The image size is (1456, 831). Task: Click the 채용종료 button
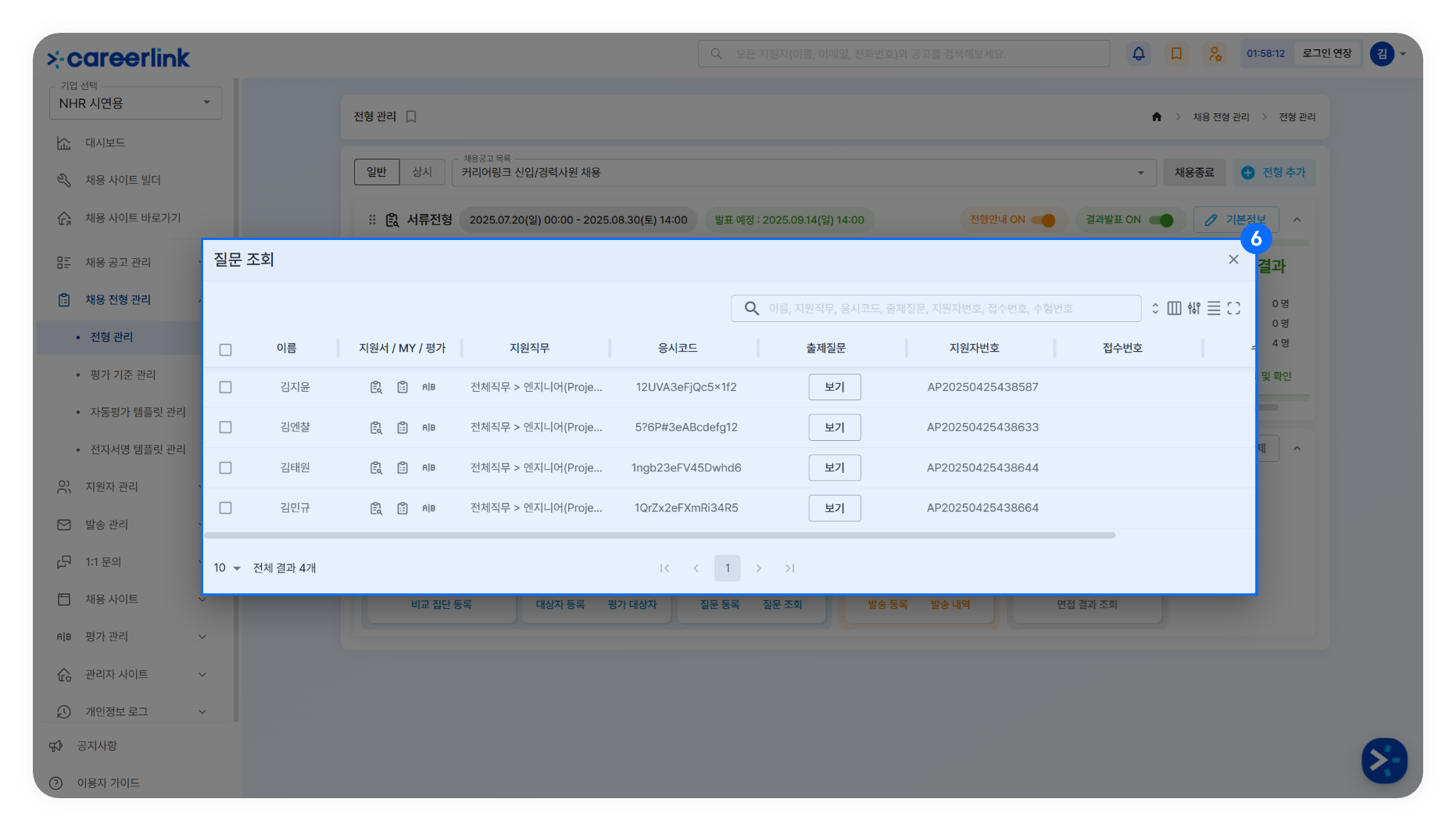click(1194, 173)
